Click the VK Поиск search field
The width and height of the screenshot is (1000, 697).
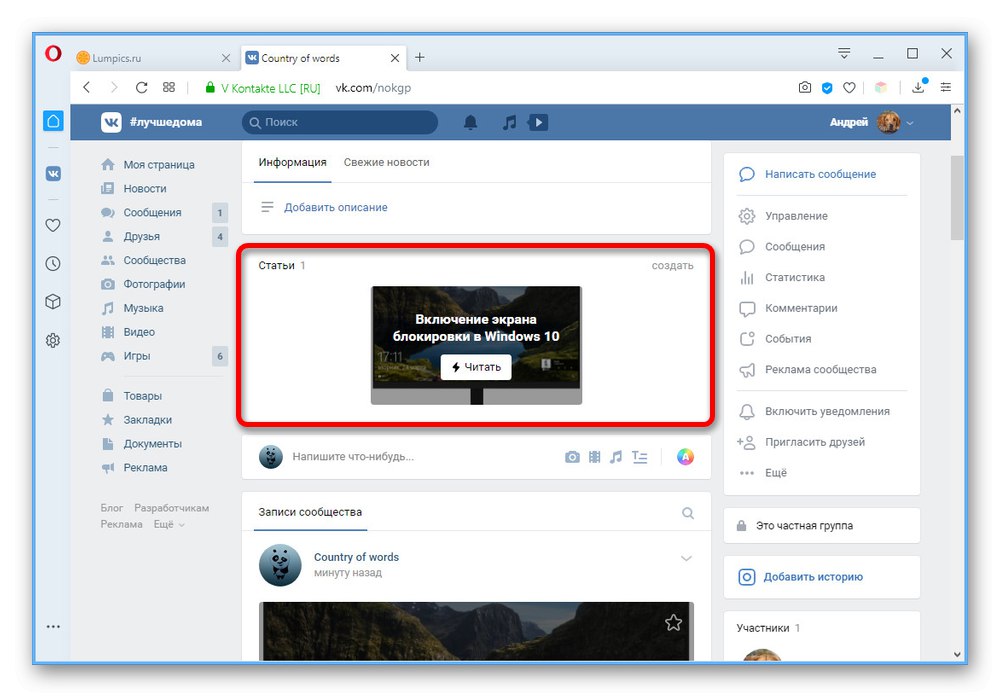point(340,122)
